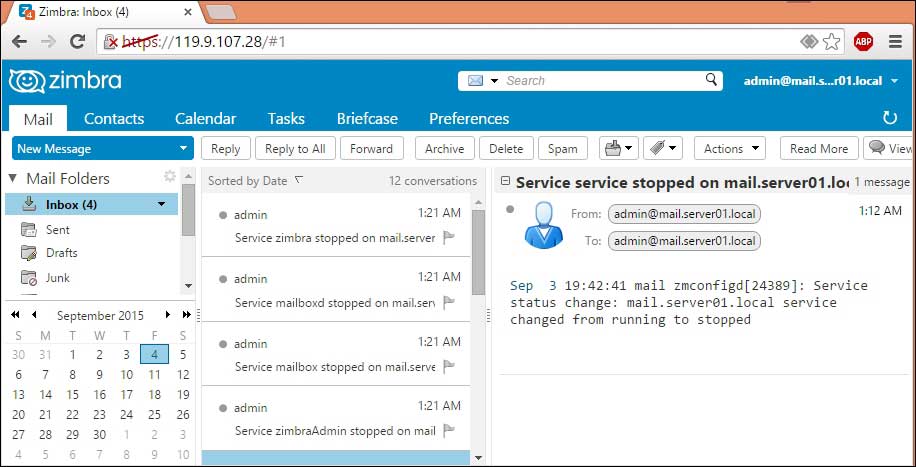
Task: Switch to the Mail tab
Action: click(38, 119)
